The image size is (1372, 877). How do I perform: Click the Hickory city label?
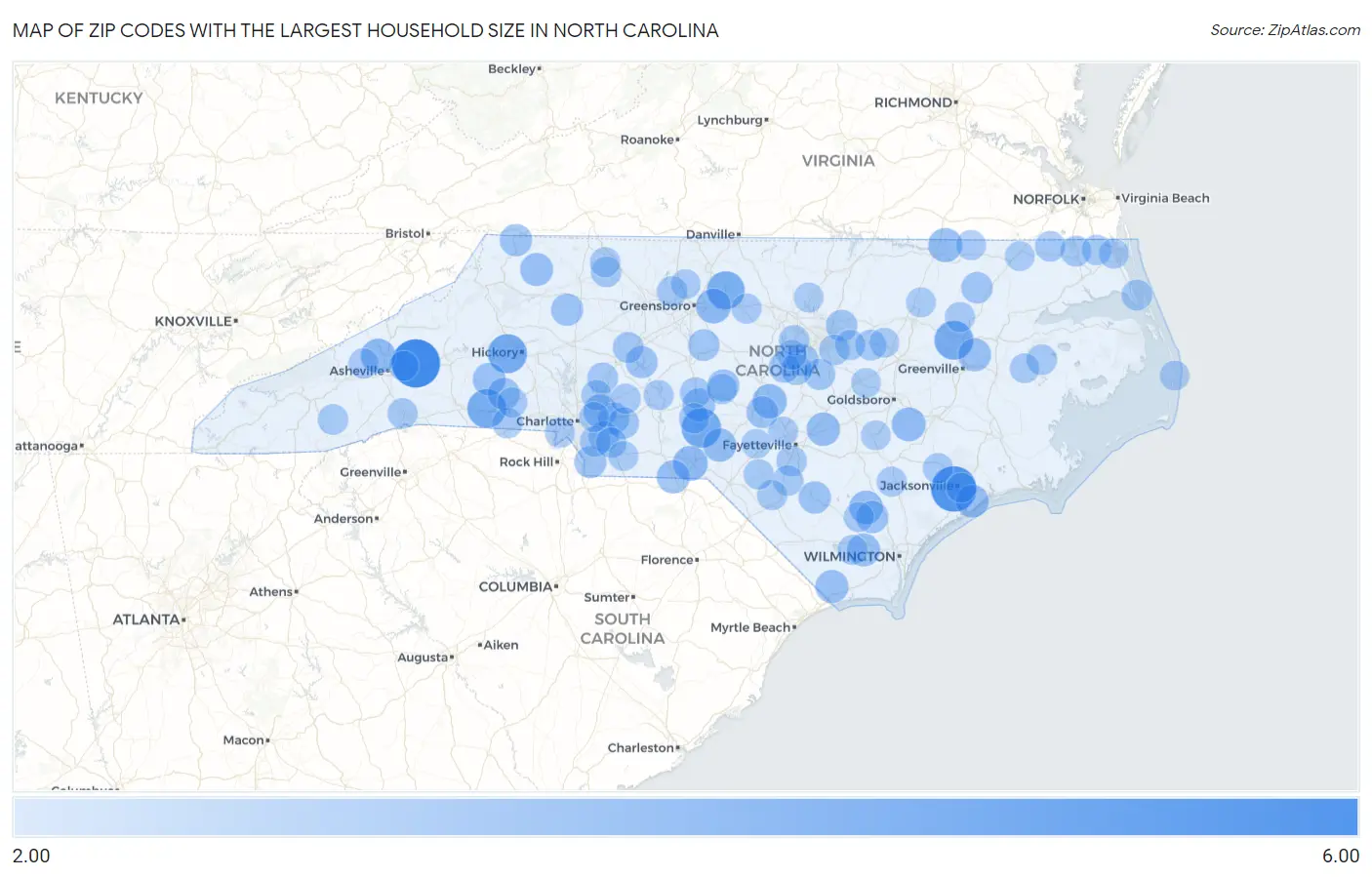[496, 352]
